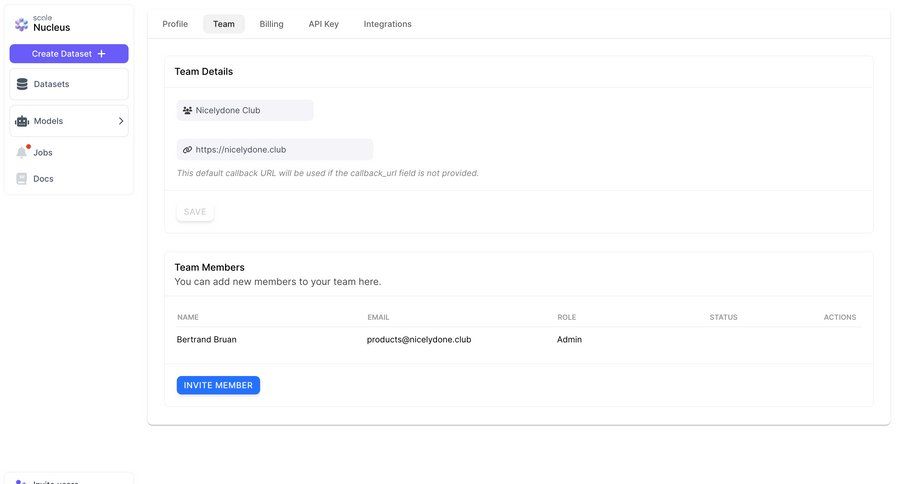Expand the Models submenu chevron
This screenshot has width=900, height=484.
click(x=121, y=121)
